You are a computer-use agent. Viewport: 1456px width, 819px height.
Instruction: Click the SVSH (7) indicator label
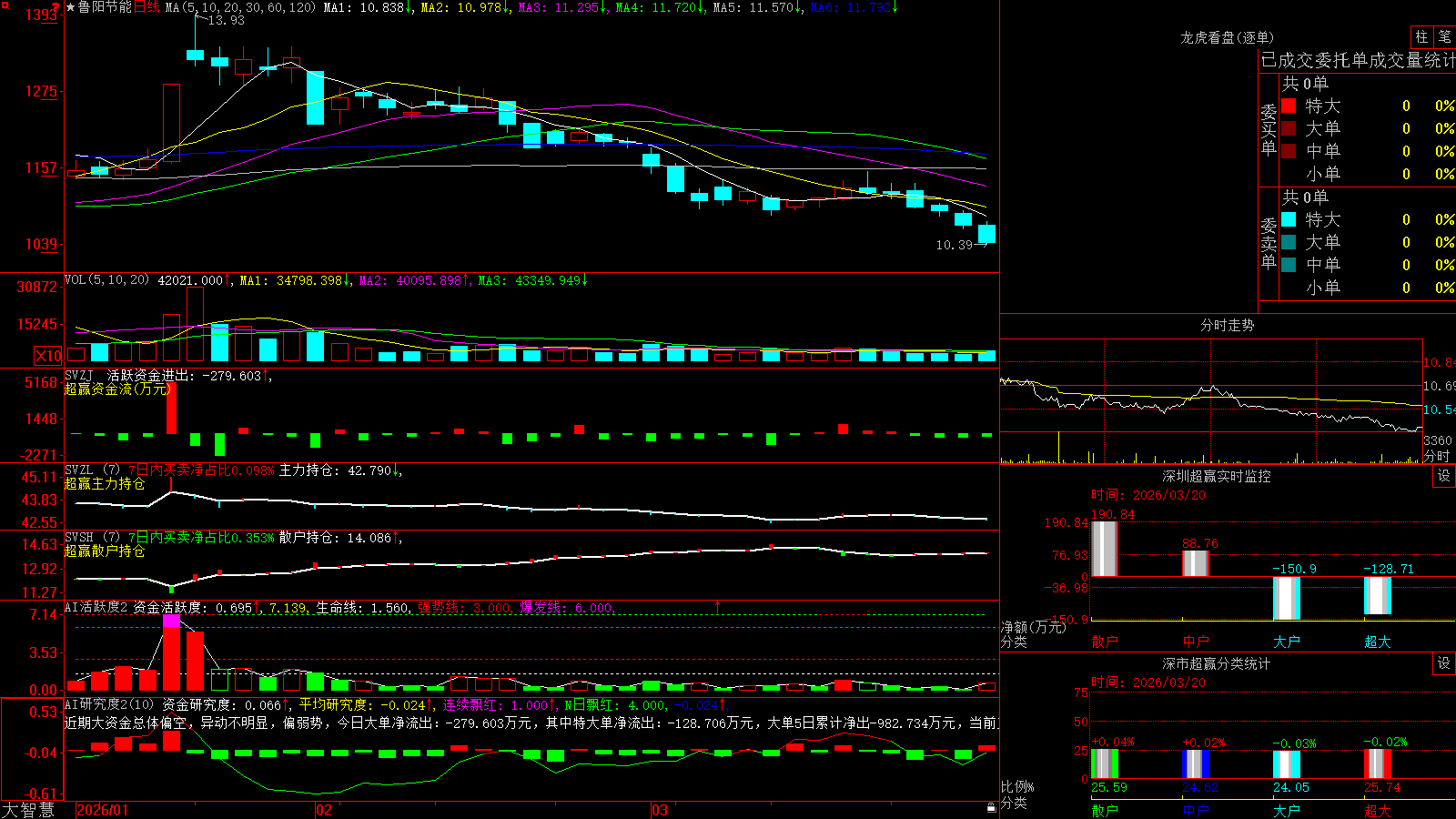93,538
